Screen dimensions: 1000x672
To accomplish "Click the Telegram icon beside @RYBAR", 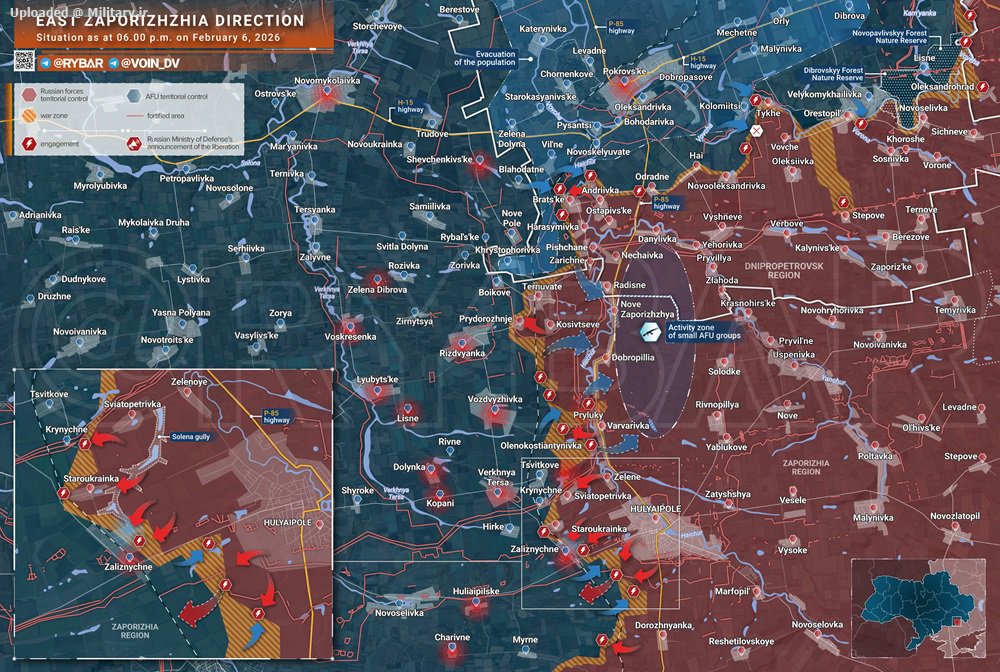I will [x=45, y=63].
